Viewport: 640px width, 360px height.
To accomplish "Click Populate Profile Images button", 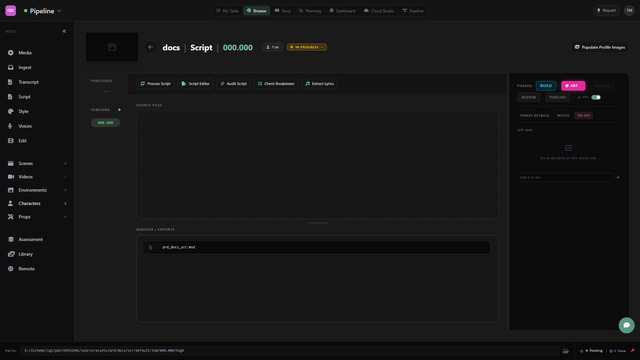I will pyautogui.click(x=600, y=47).
